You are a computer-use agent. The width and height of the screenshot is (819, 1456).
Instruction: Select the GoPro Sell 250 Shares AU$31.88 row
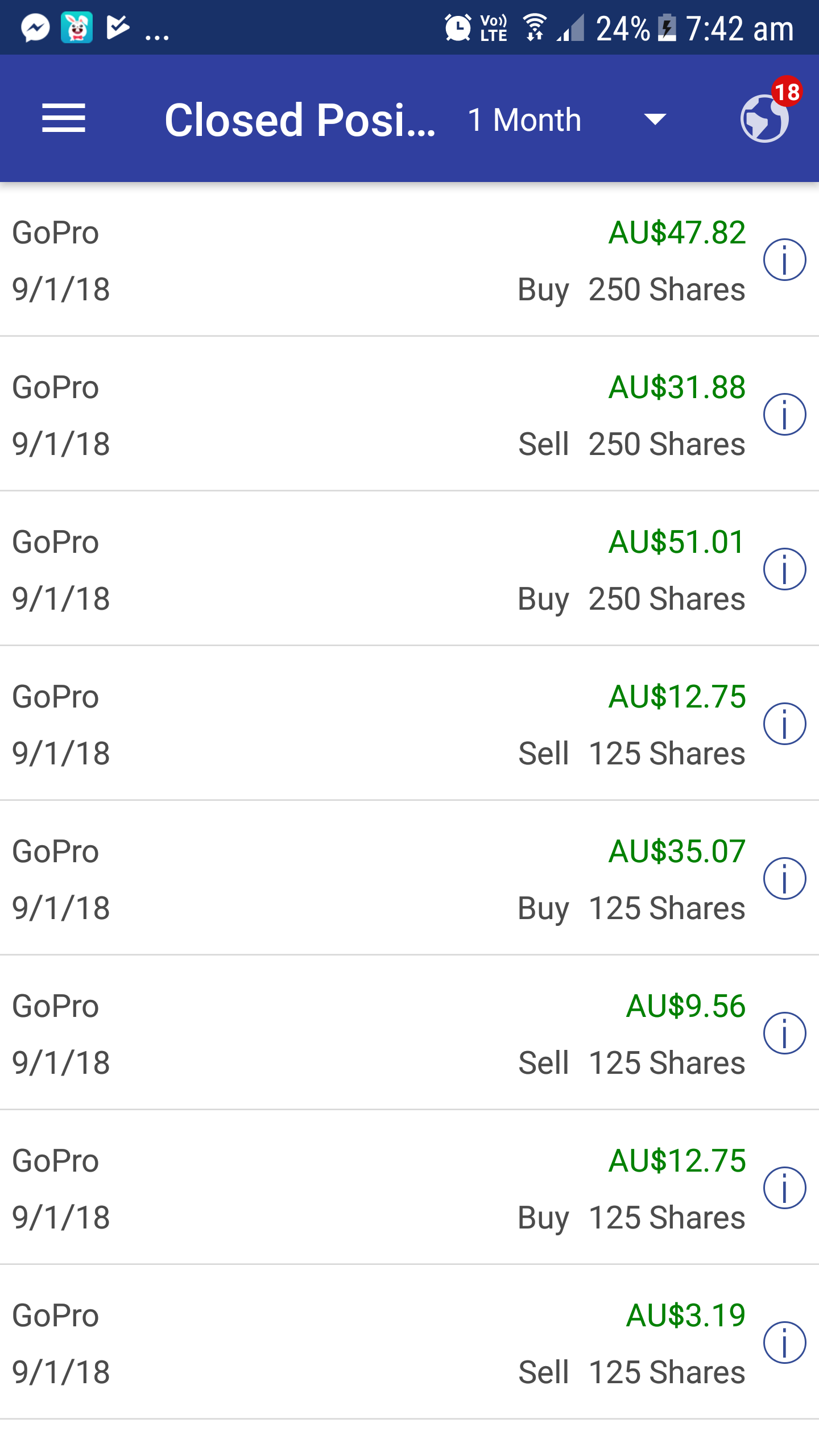click(341, 415)
